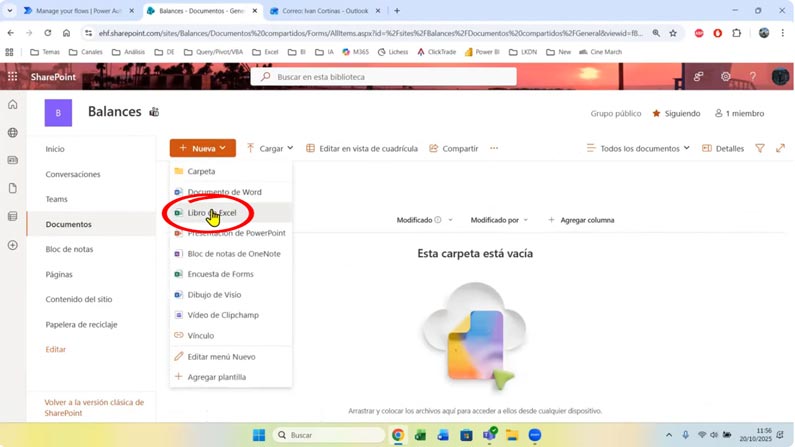
Task: Toggle the Detalles pane
Action: [x=723, y=148]
